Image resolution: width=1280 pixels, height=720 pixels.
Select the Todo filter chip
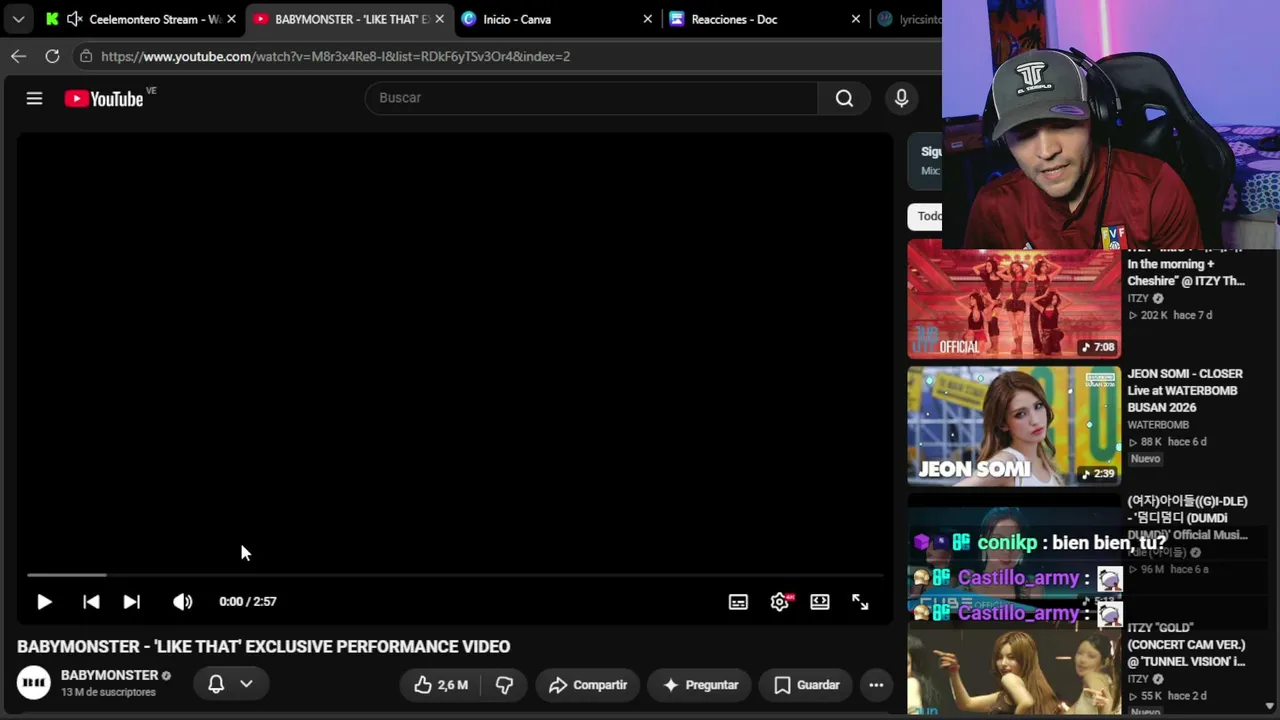coord(925,216)
